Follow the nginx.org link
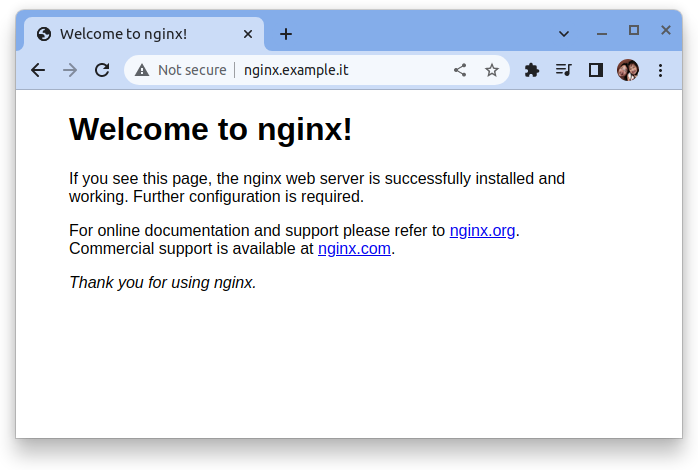This screenshot has height=470, width=698. click(482, 231)
